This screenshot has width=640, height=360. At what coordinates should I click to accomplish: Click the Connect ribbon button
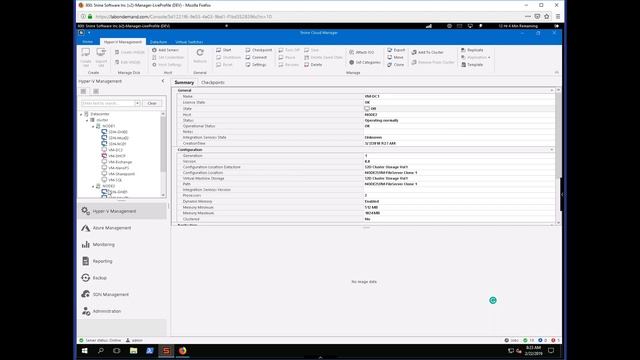point(256,57)
